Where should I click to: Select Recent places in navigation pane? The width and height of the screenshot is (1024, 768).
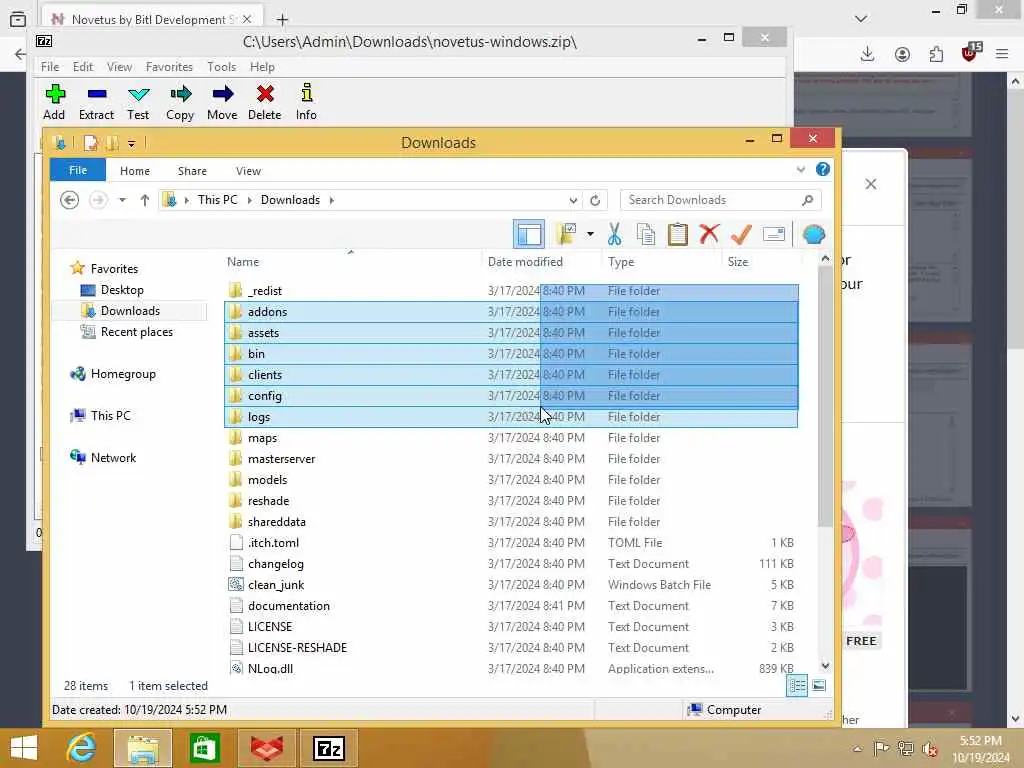pyautogui.click(x=136, y=332)
